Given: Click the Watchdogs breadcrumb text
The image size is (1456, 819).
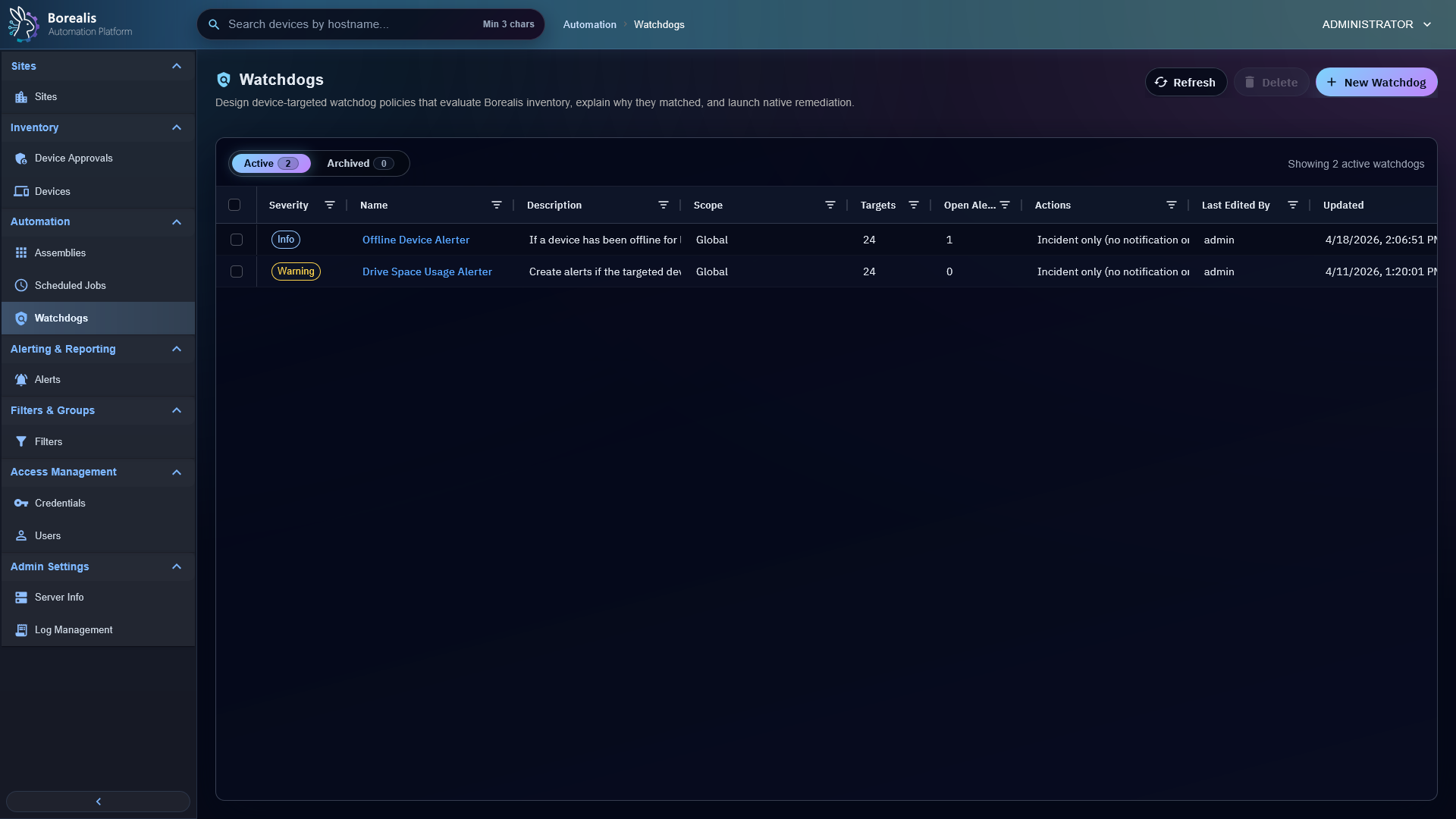Looking at the screenshot, I should 659,24.
